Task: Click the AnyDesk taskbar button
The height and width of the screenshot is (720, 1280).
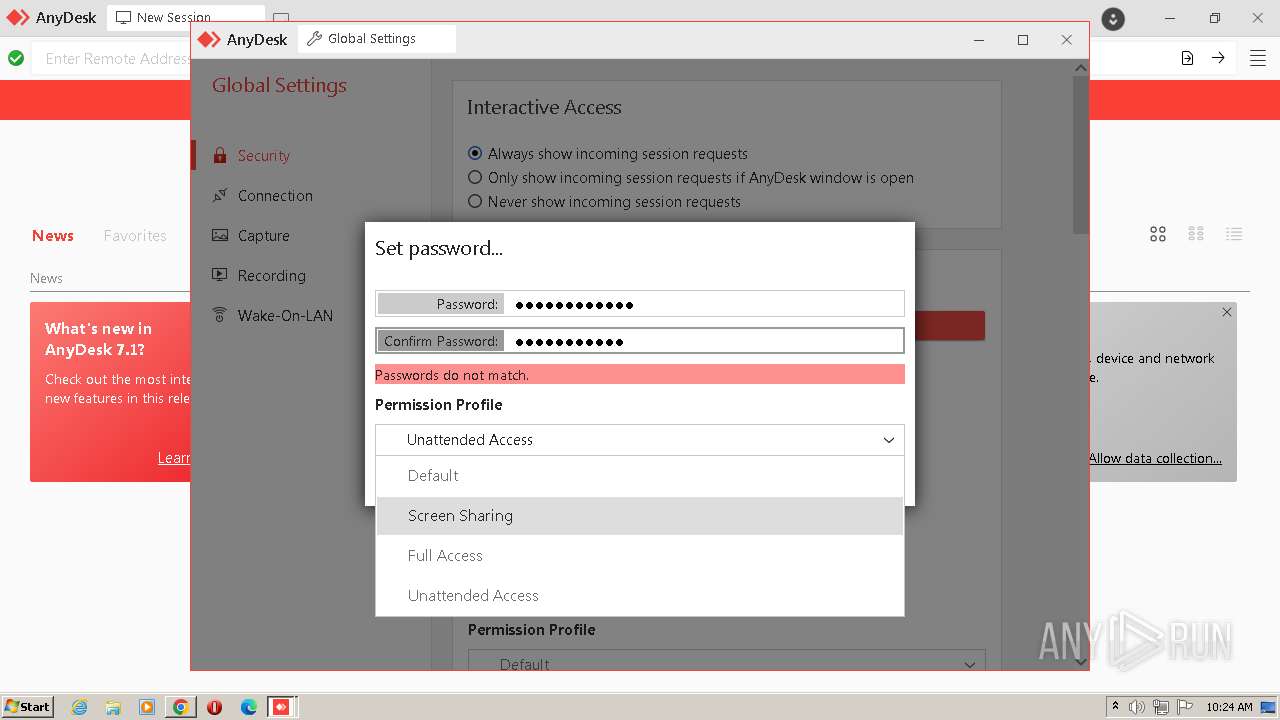Action: 282,707
